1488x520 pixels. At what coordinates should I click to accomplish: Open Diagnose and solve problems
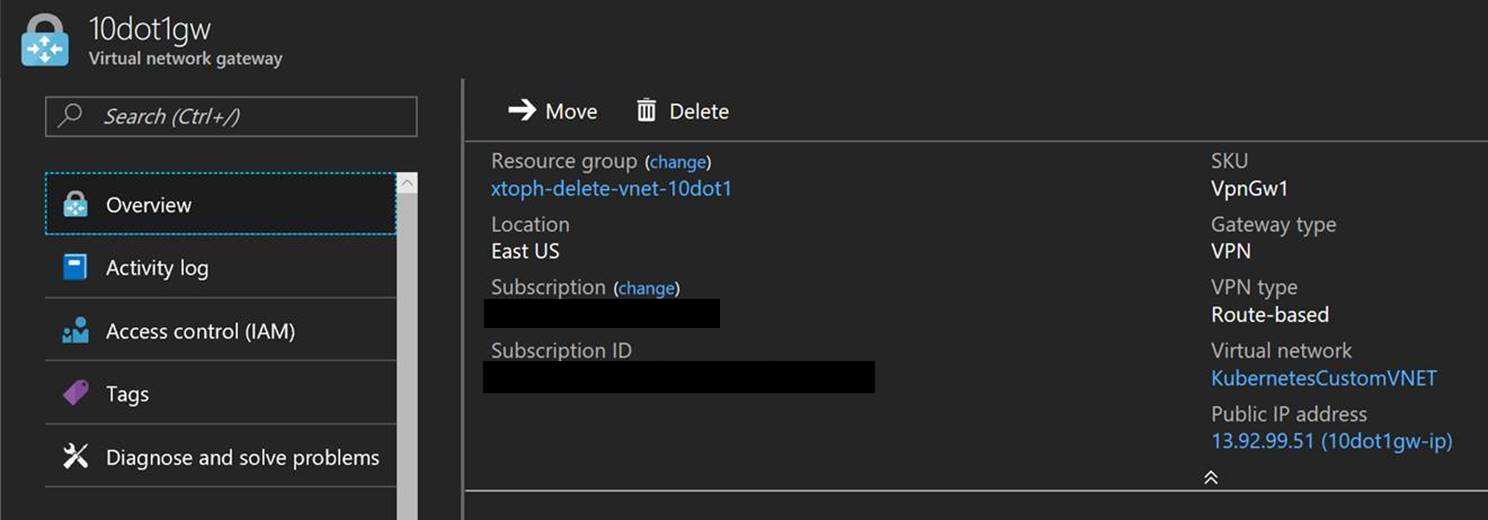click(220, 457)
